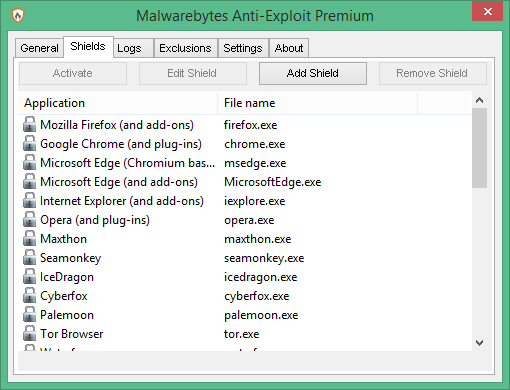Click the Add Shield button
The image size is (510, 390).
click(313, 73)
